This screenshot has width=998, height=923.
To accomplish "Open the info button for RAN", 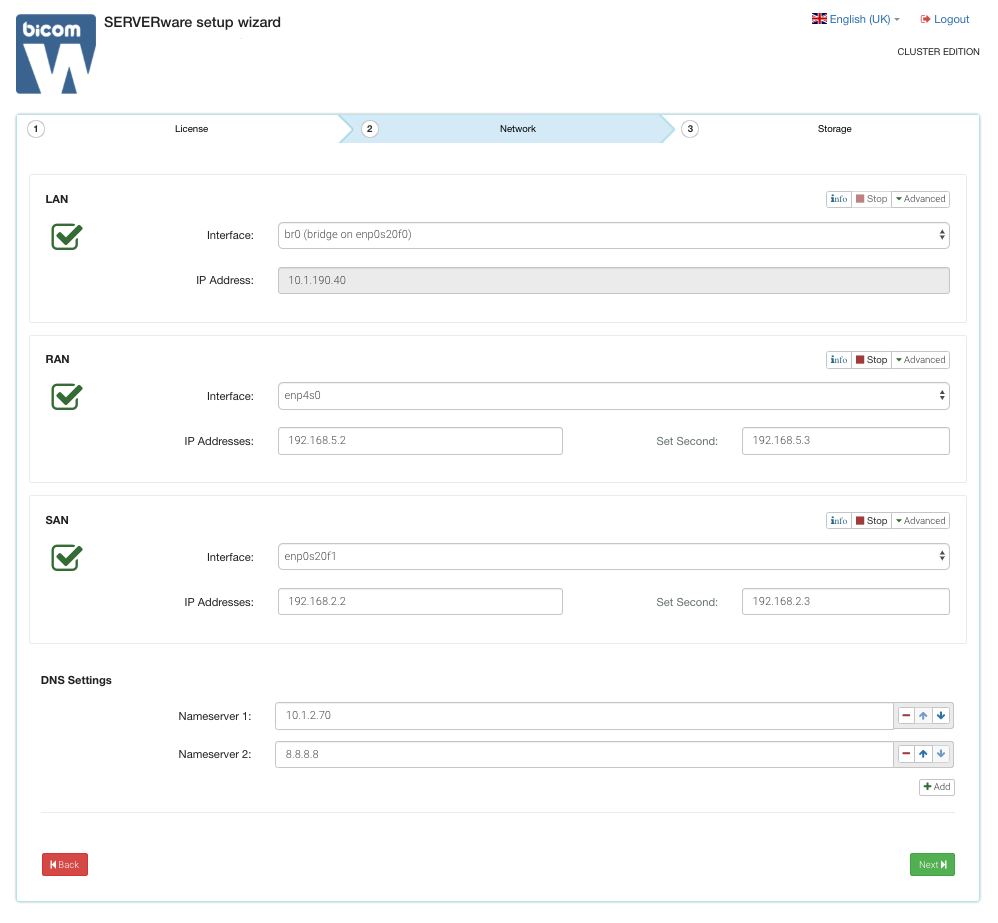I will tap(839, 360).
